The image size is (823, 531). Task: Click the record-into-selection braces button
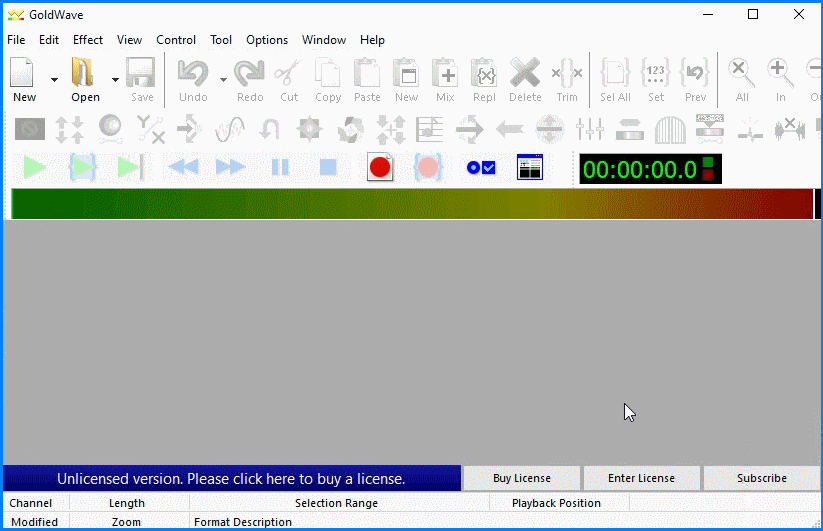pos(428,167)
